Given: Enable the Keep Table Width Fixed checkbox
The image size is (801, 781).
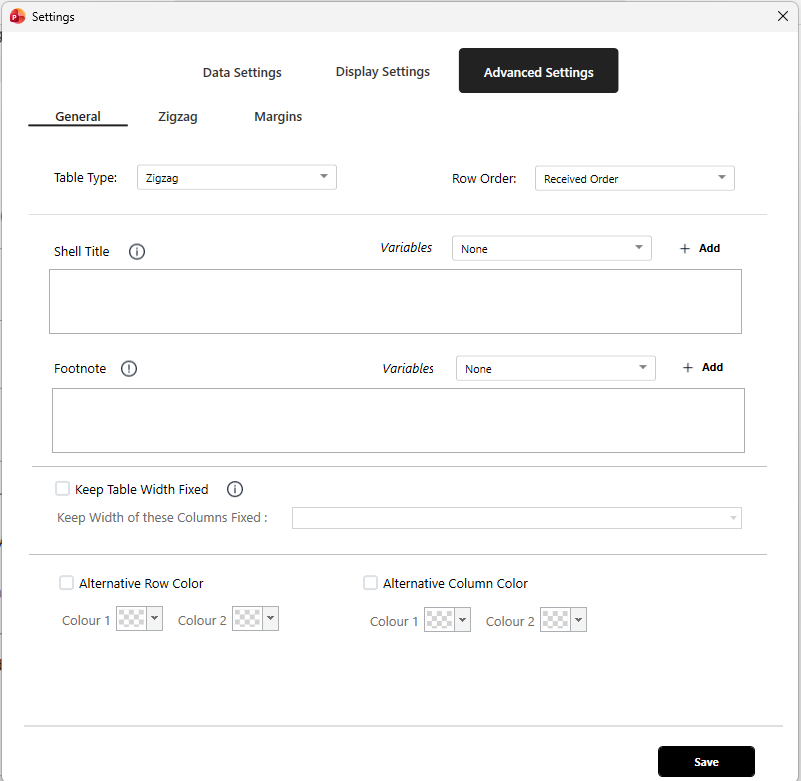Looking at the screenshot, I should tap(63, 489).
